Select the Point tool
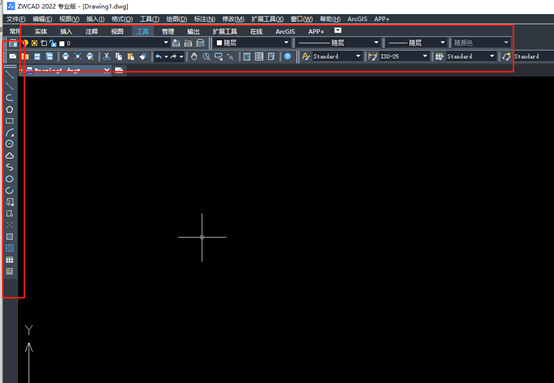 (10, 225)
